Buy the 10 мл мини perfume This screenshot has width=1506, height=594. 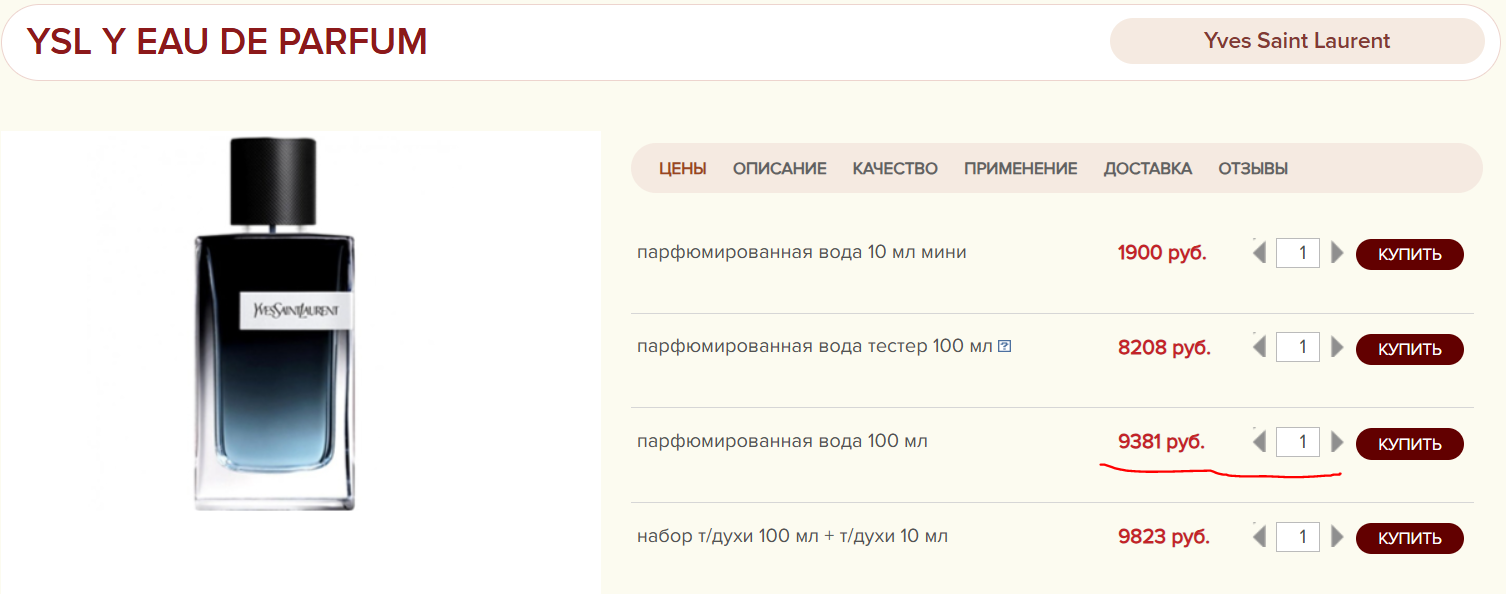coord(1410,254)
